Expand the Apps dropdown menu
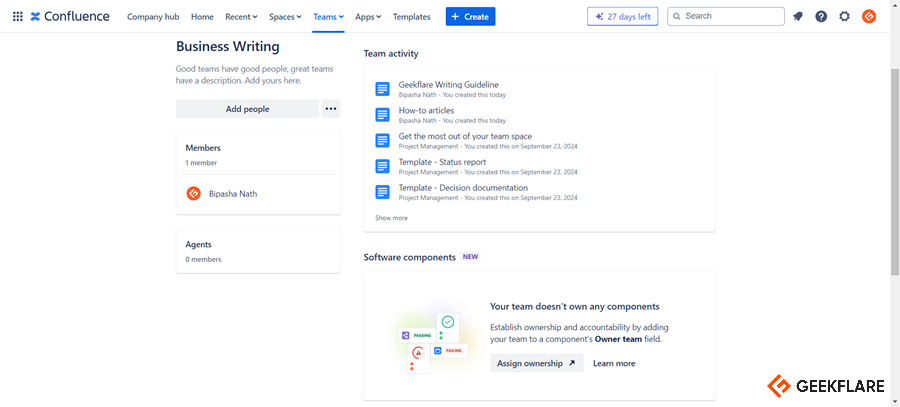This screenshot has width=900, height=407. click(x=368, y=17)
